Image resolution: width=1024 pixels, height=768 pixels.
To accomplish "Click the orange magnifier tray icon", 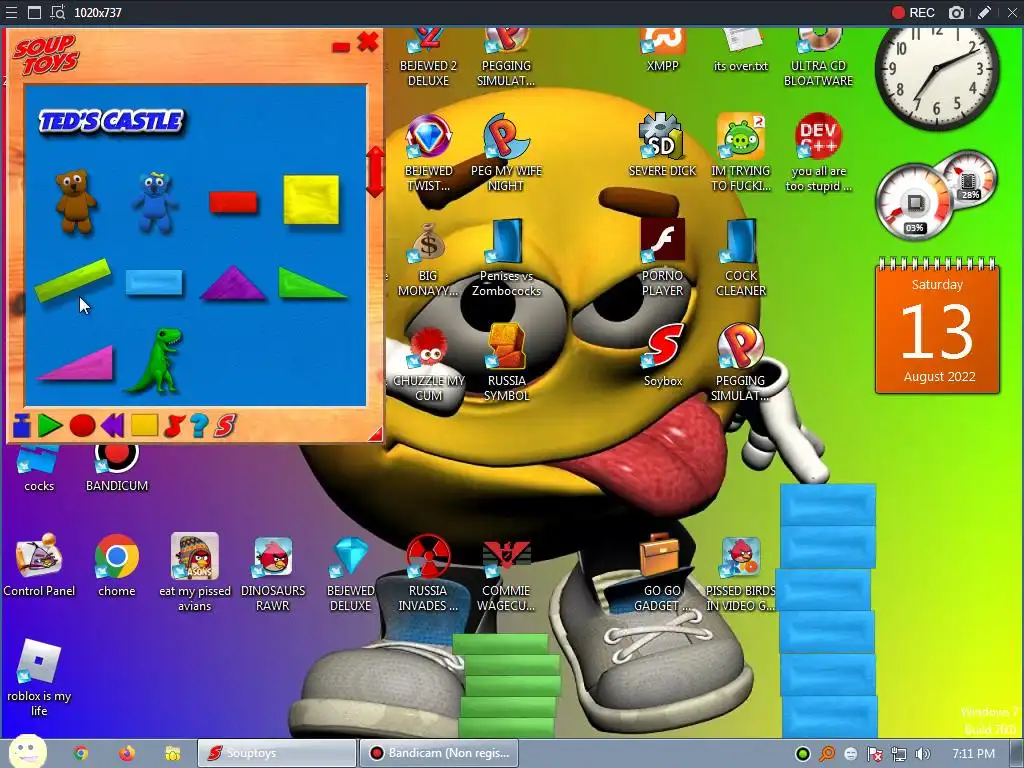I will pyautogui.click(x=827, y=754).
